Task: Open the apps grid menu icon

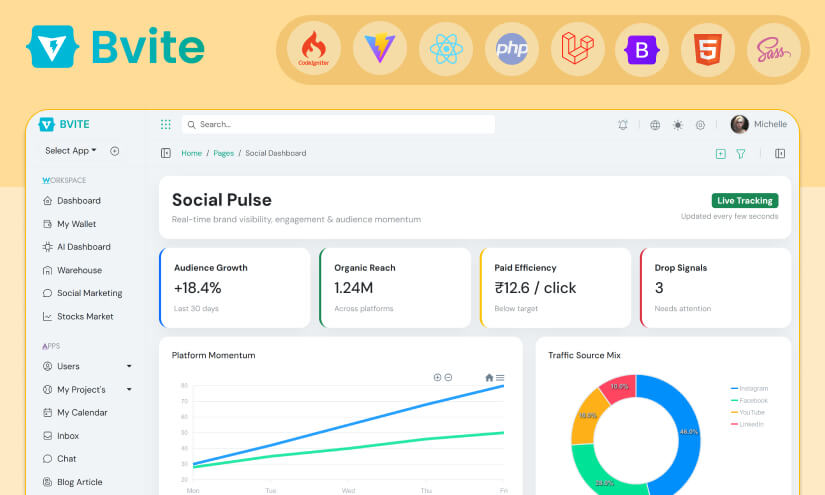Action: 166,124
